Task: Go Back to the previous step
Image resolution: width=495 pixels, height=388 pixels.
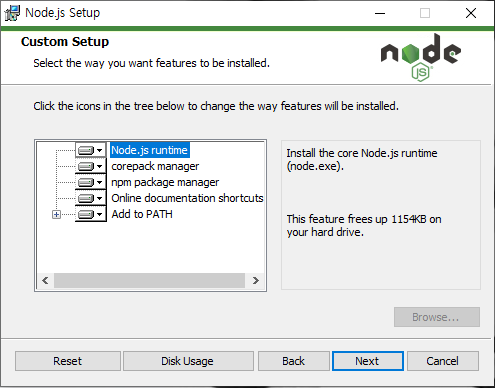Action: click(x=294, y=361)
